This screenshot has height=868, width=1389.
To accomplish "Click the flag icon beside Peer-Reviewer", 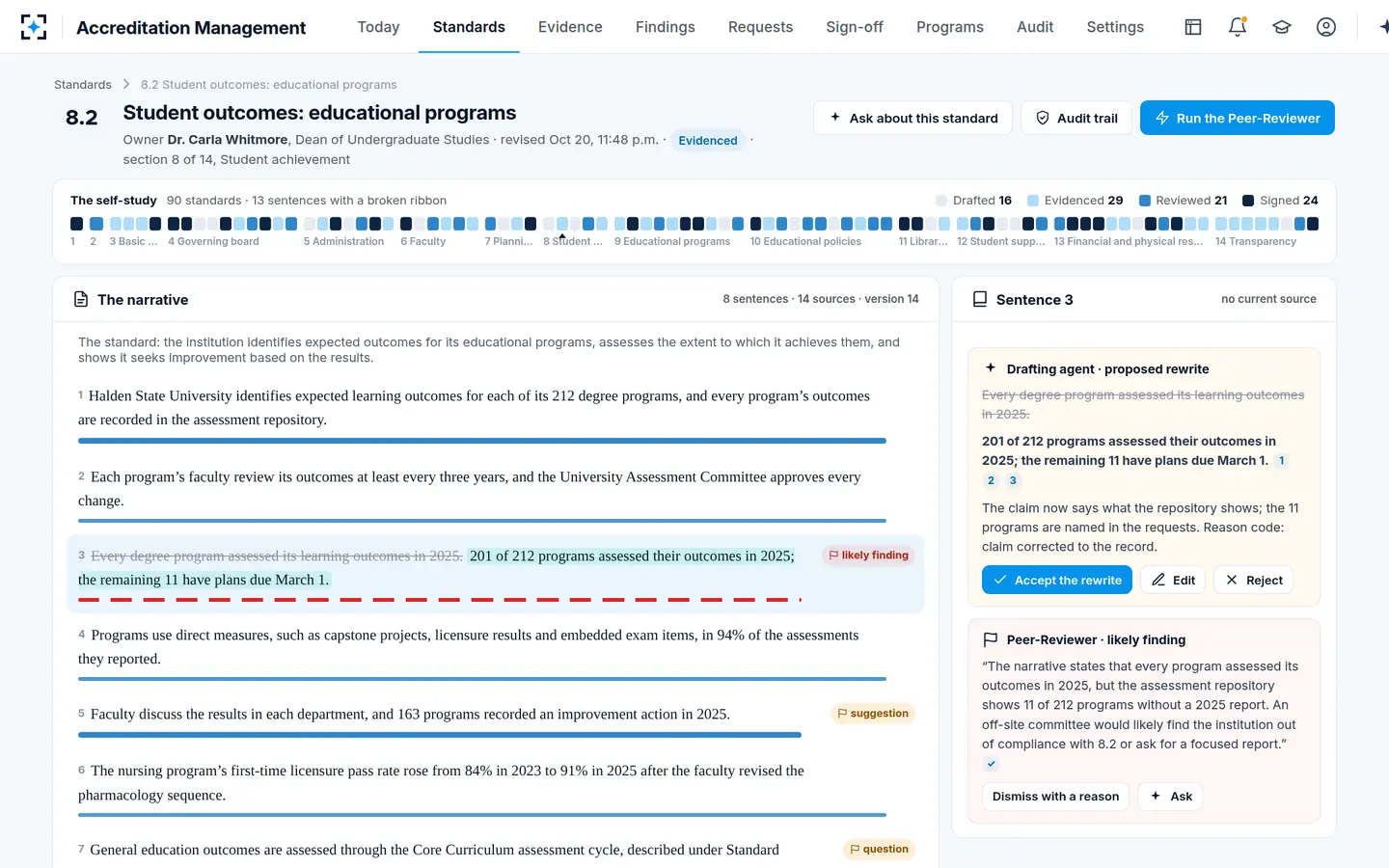I will (990, 639).
